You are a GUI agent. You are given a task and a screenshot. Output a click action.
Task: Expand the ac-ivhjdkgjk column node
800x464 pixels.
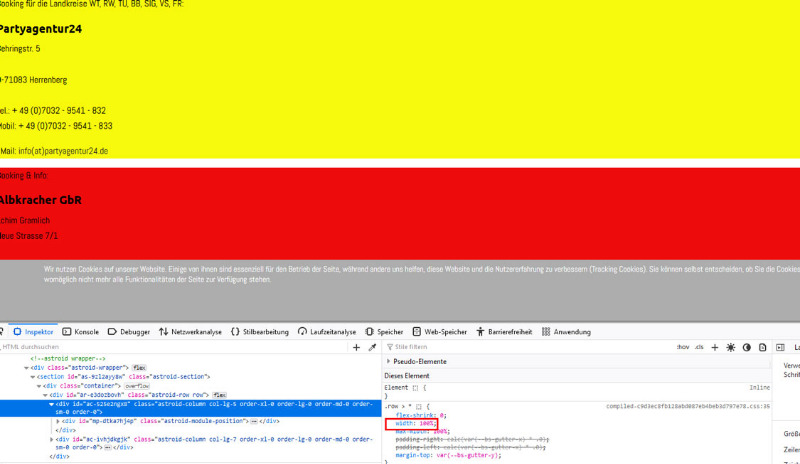pyautogui.click(x=51, y=439)
